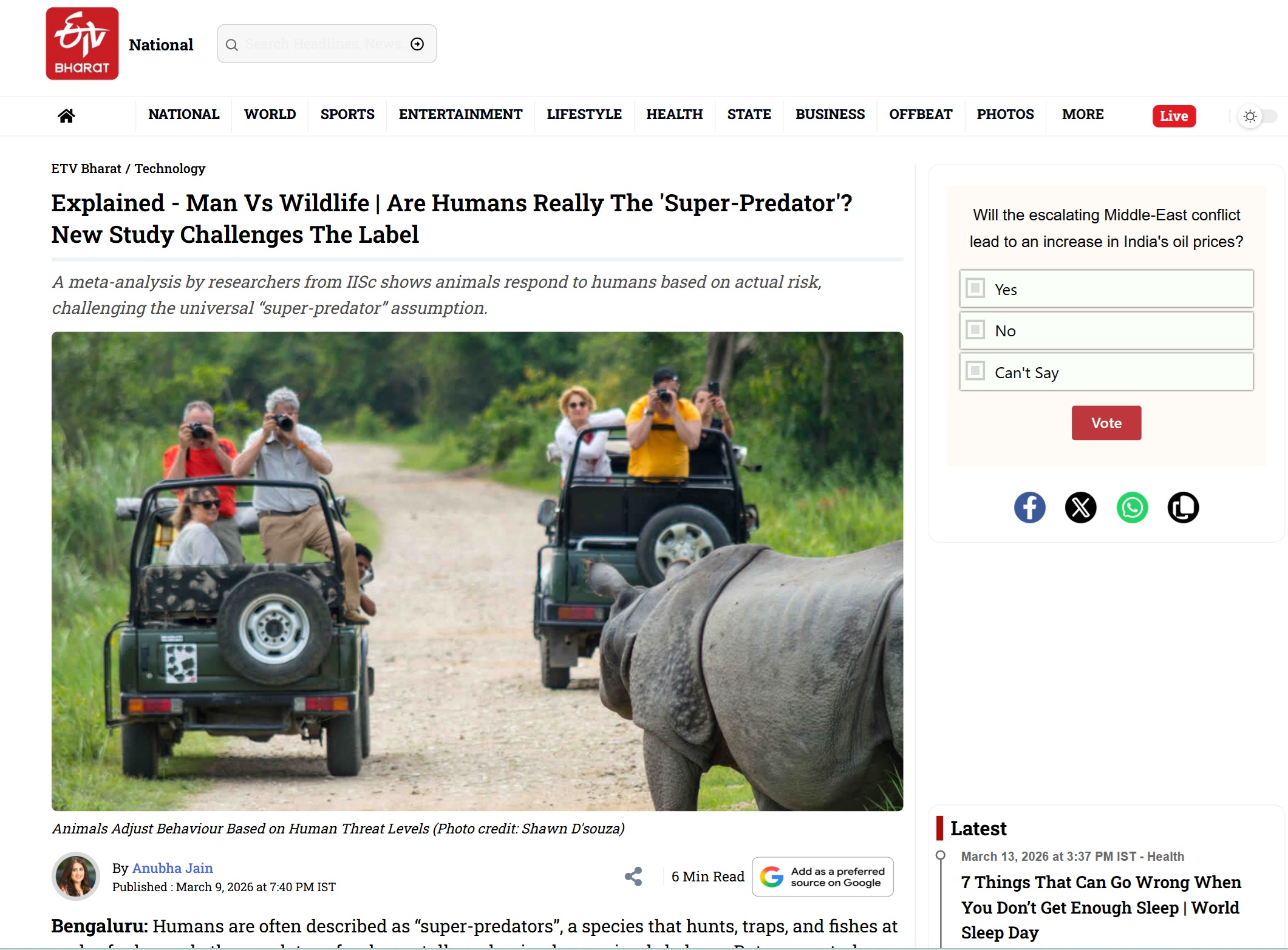Check the Yes poll option
1288x950 pixels.
(975, 288)
